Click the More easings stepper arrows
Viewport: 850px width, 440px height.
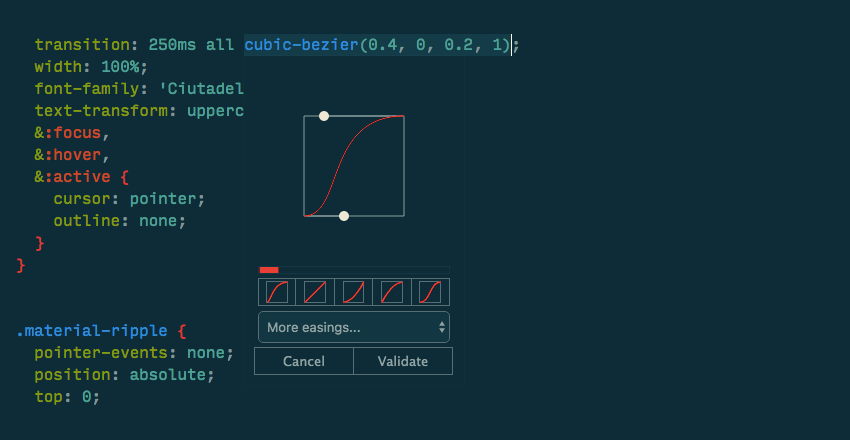pos(441,327)
